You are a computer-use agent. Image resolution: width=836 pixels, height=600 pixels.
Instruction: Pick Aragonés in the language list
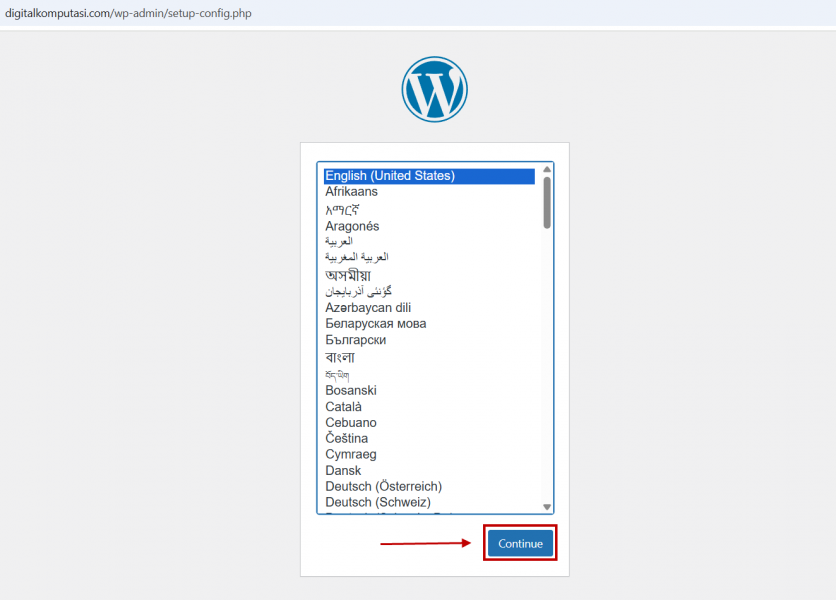coord(429,226)
